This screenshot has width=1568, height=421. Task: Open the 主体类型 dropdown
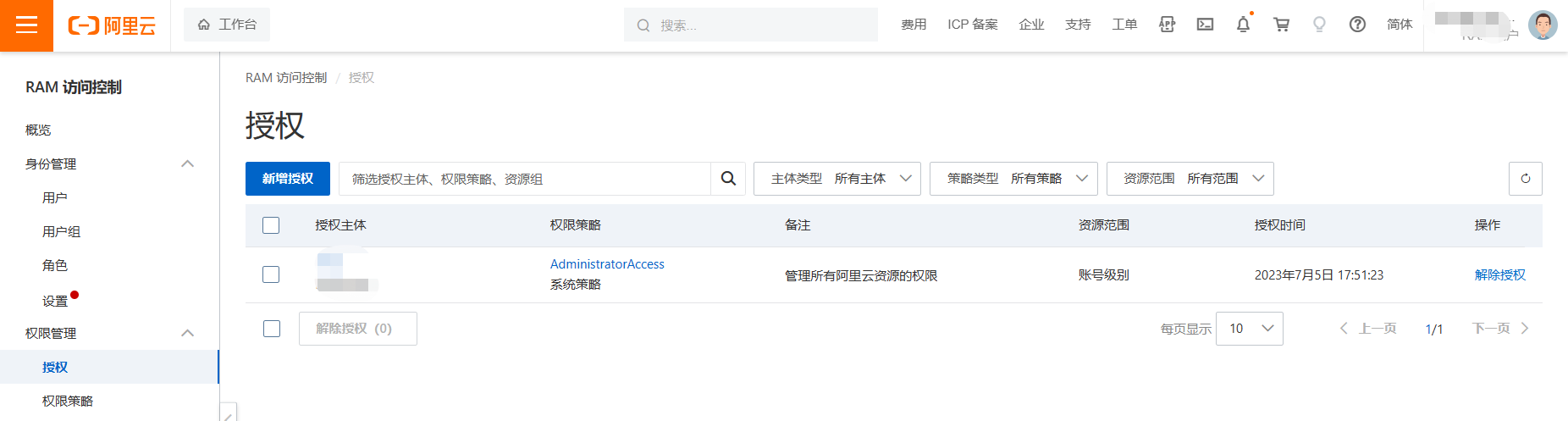837,179
